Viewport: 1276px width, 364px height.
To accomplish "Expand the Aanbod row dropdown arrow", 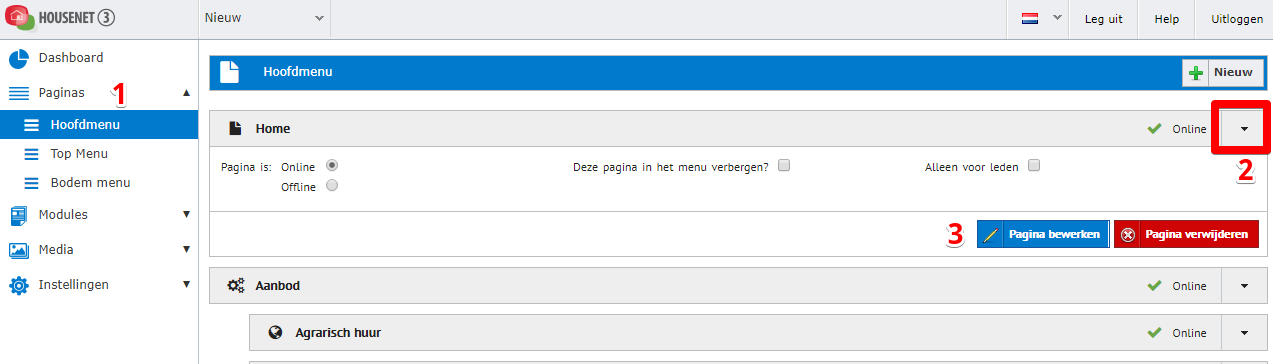I will click(x=1244, y=286).
